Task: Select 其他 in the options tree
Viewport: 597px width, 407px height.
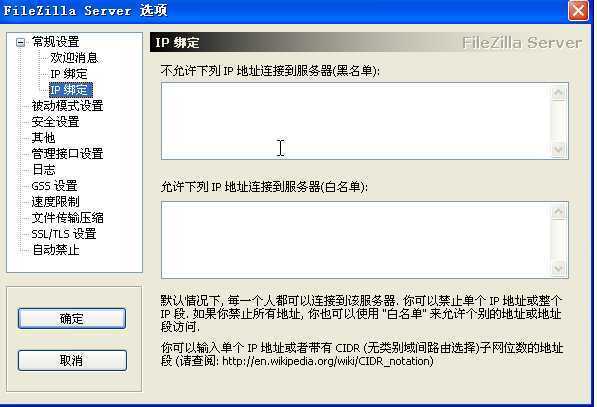Action: tap(43, 138)
